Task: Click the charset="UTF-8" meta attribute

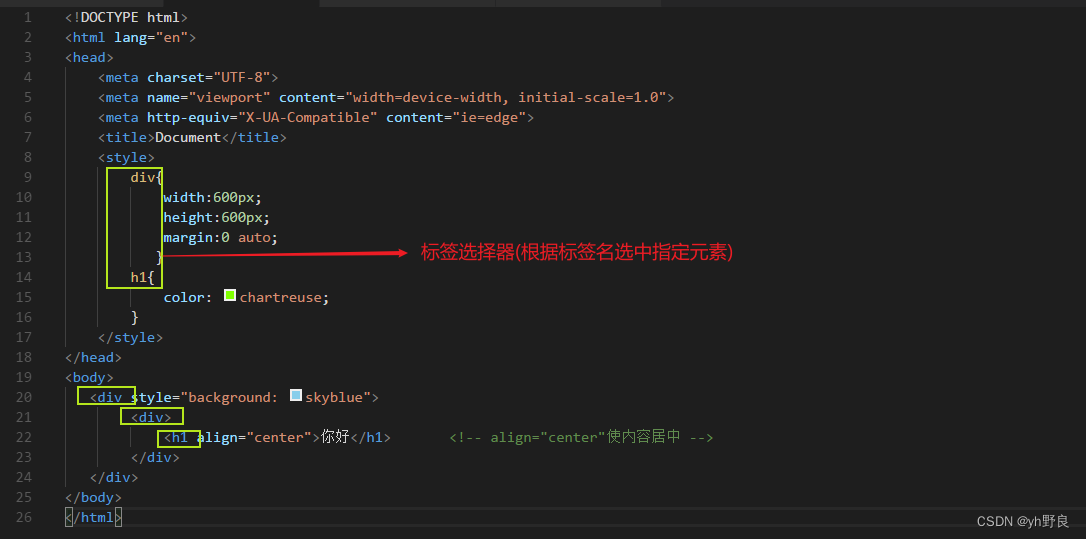Action: [208, 78]
